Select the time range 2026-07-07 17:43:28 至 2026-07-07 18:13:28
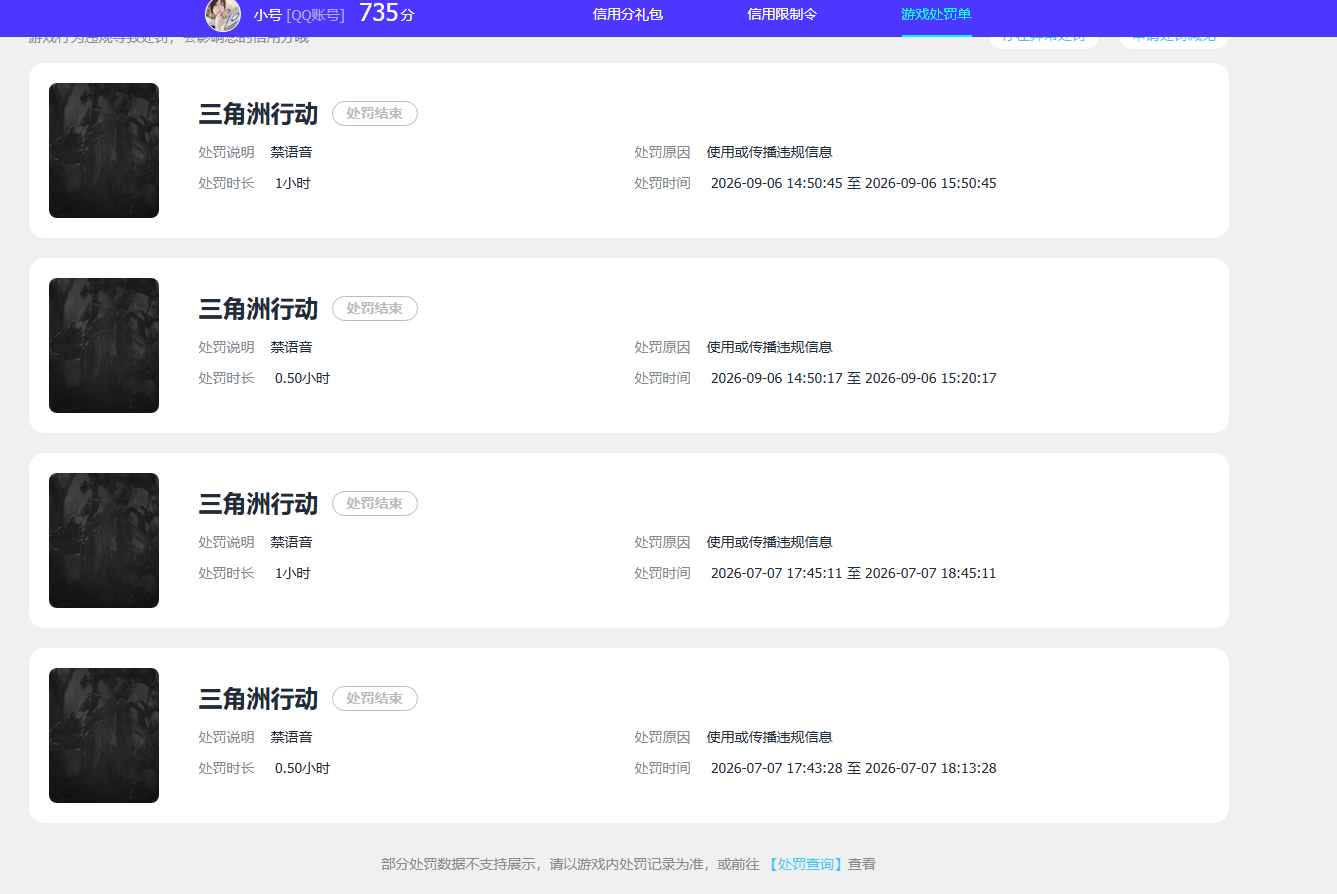The height and width of the screenshot is (894, 1337). click(x=854, y=769)
